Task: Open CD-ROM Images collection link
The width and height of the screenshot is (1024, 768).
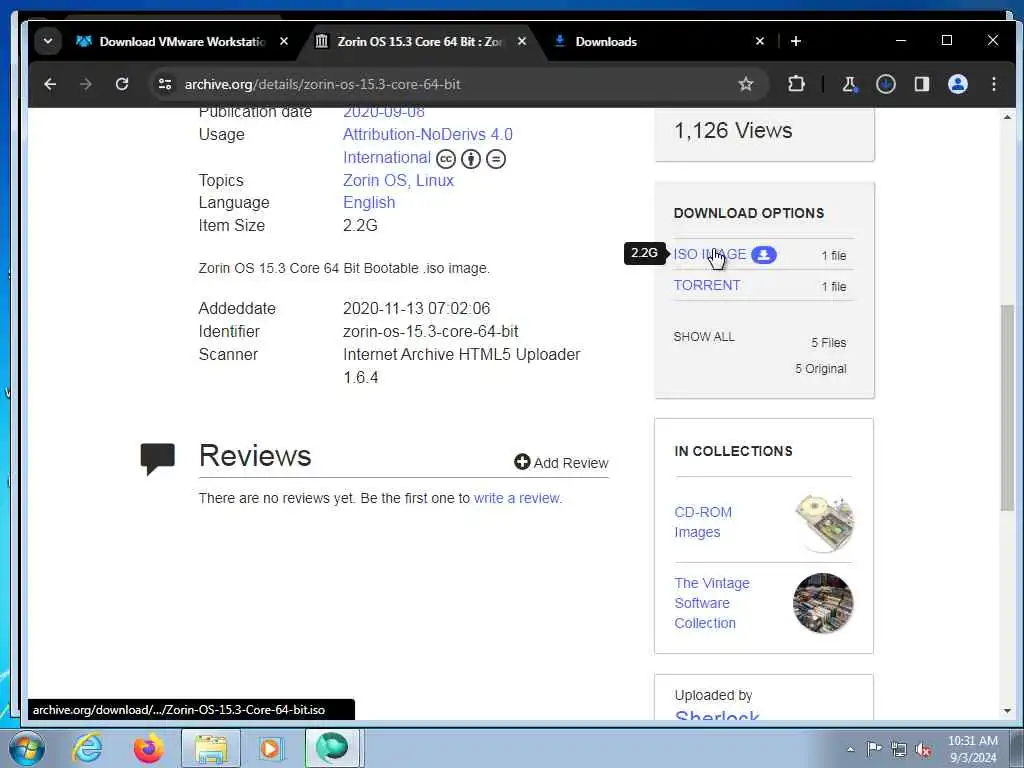Action: 703,522
